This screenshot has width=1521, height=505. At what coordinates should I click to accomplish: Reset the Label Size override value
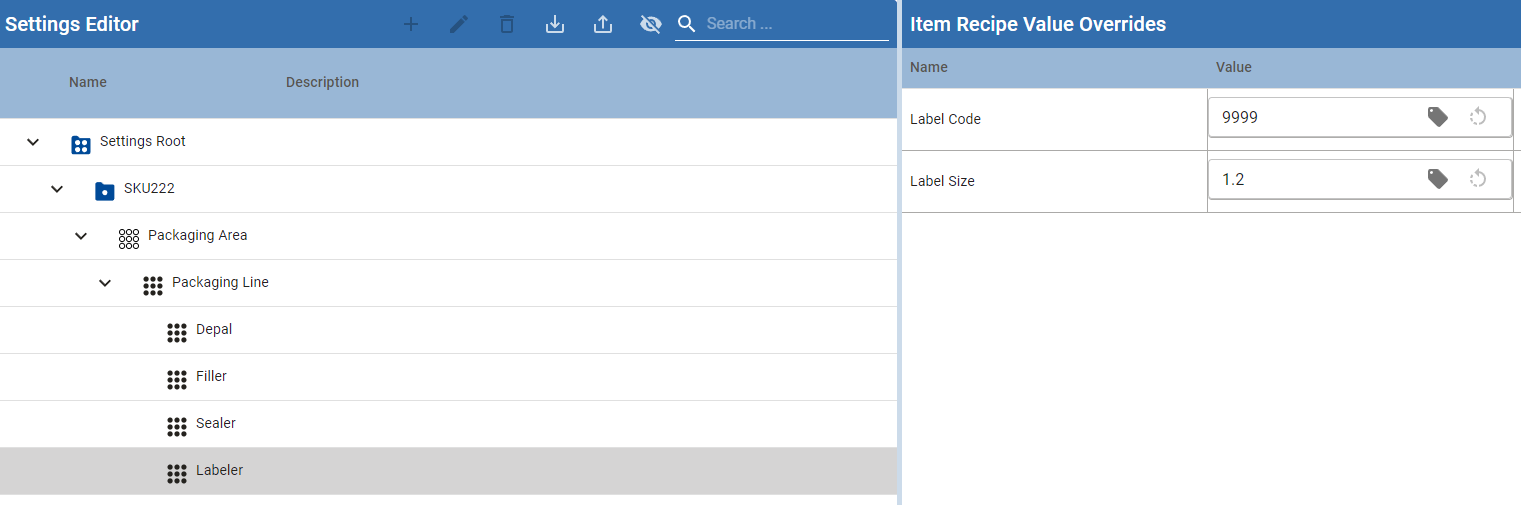(x=1478, y=179)
